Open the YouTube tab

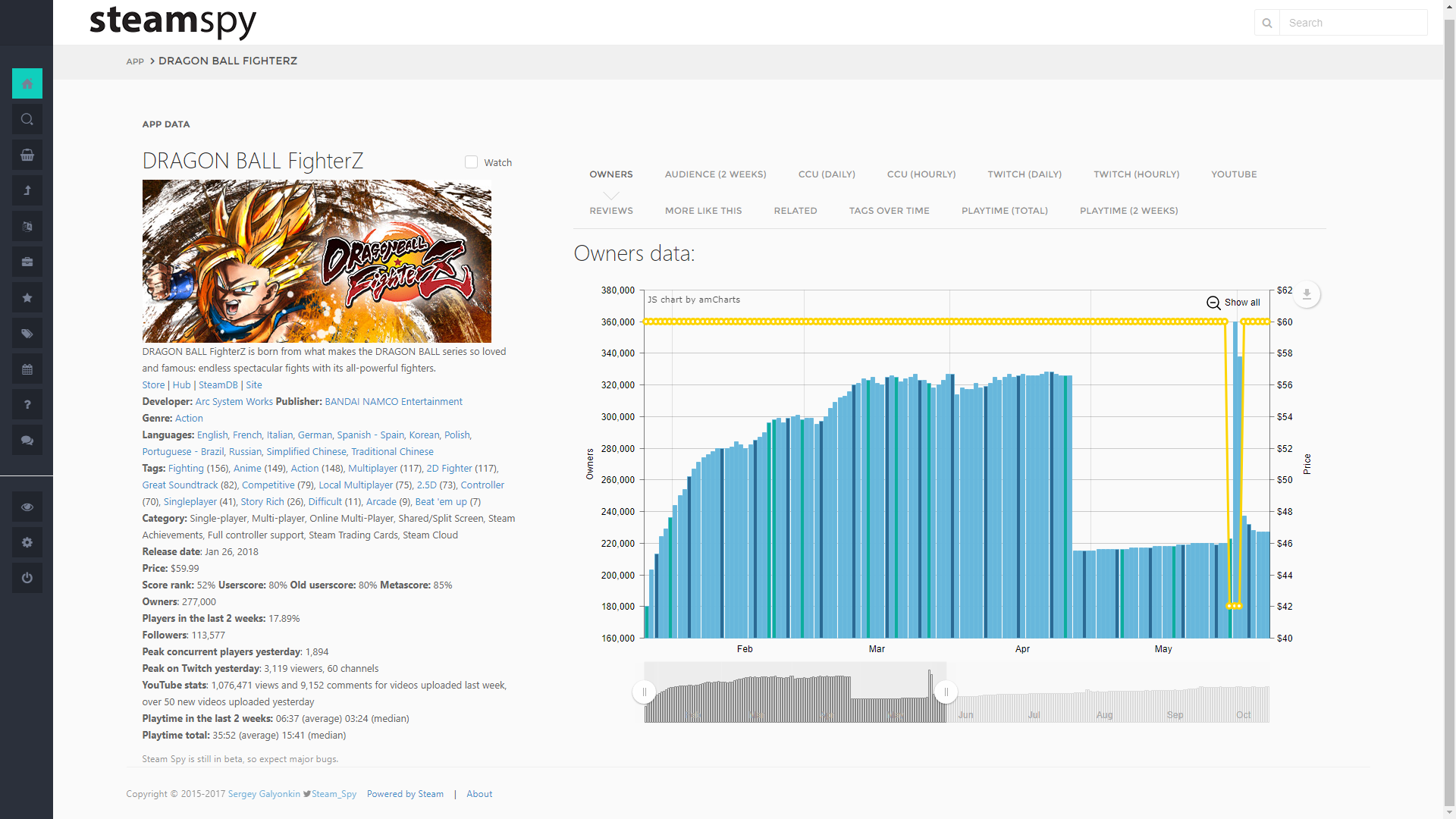pyautogui.click(x=1234, y=174)
